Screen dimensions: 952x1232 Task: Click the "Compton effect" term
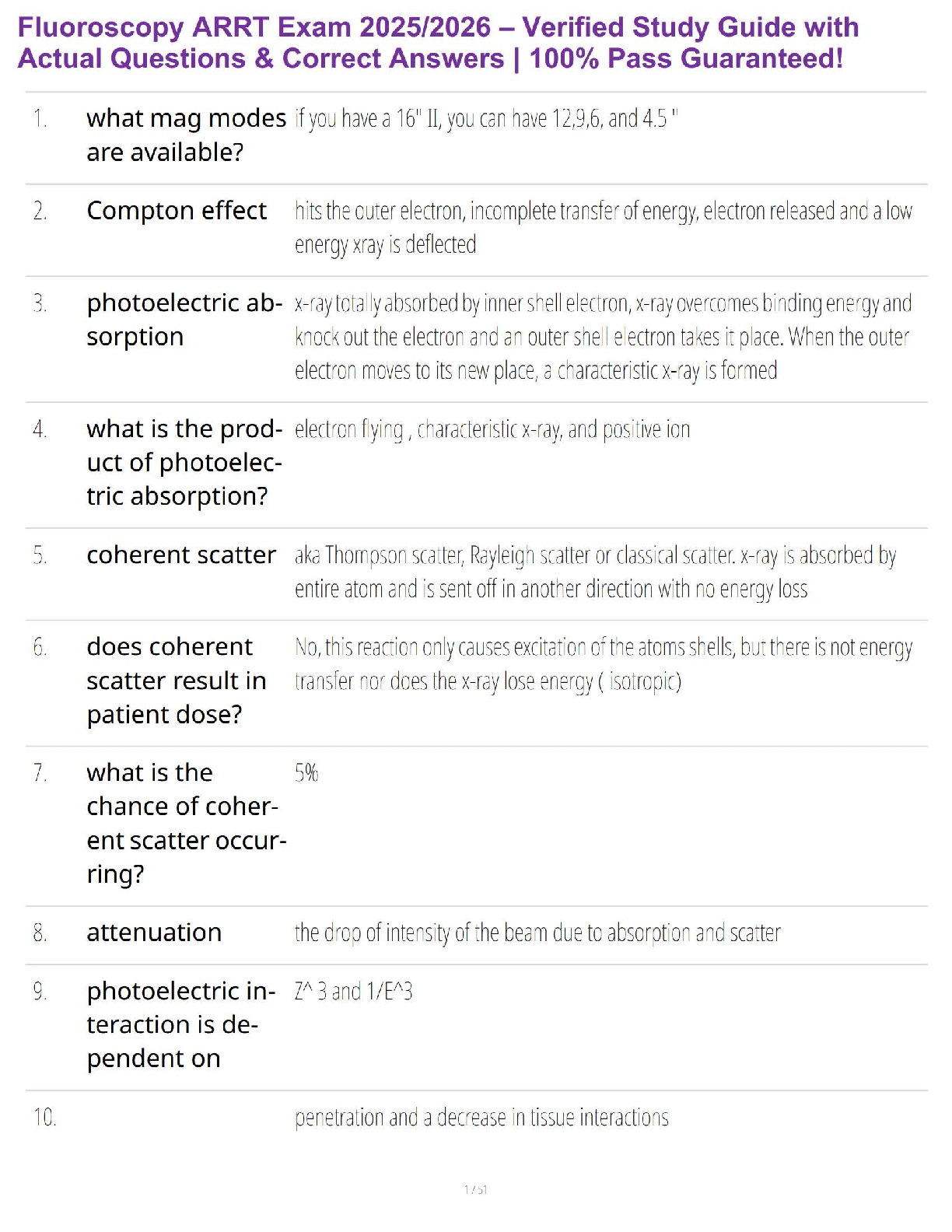[x=177, y=211]
